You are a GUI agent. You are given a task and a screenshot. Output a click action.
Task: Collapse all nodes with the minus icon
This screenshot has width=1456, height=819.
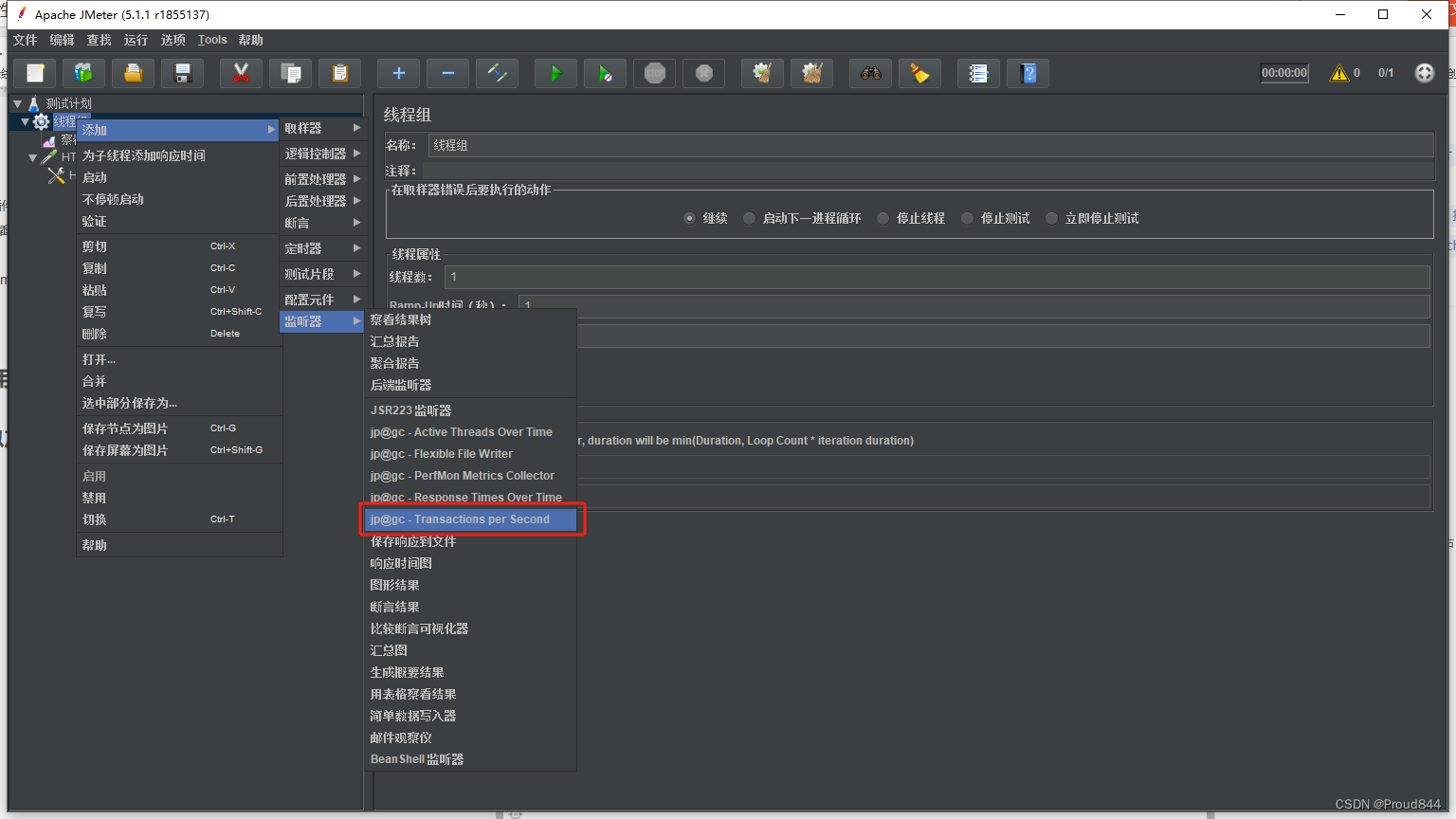pyautogui.click(x=447, y=73)
